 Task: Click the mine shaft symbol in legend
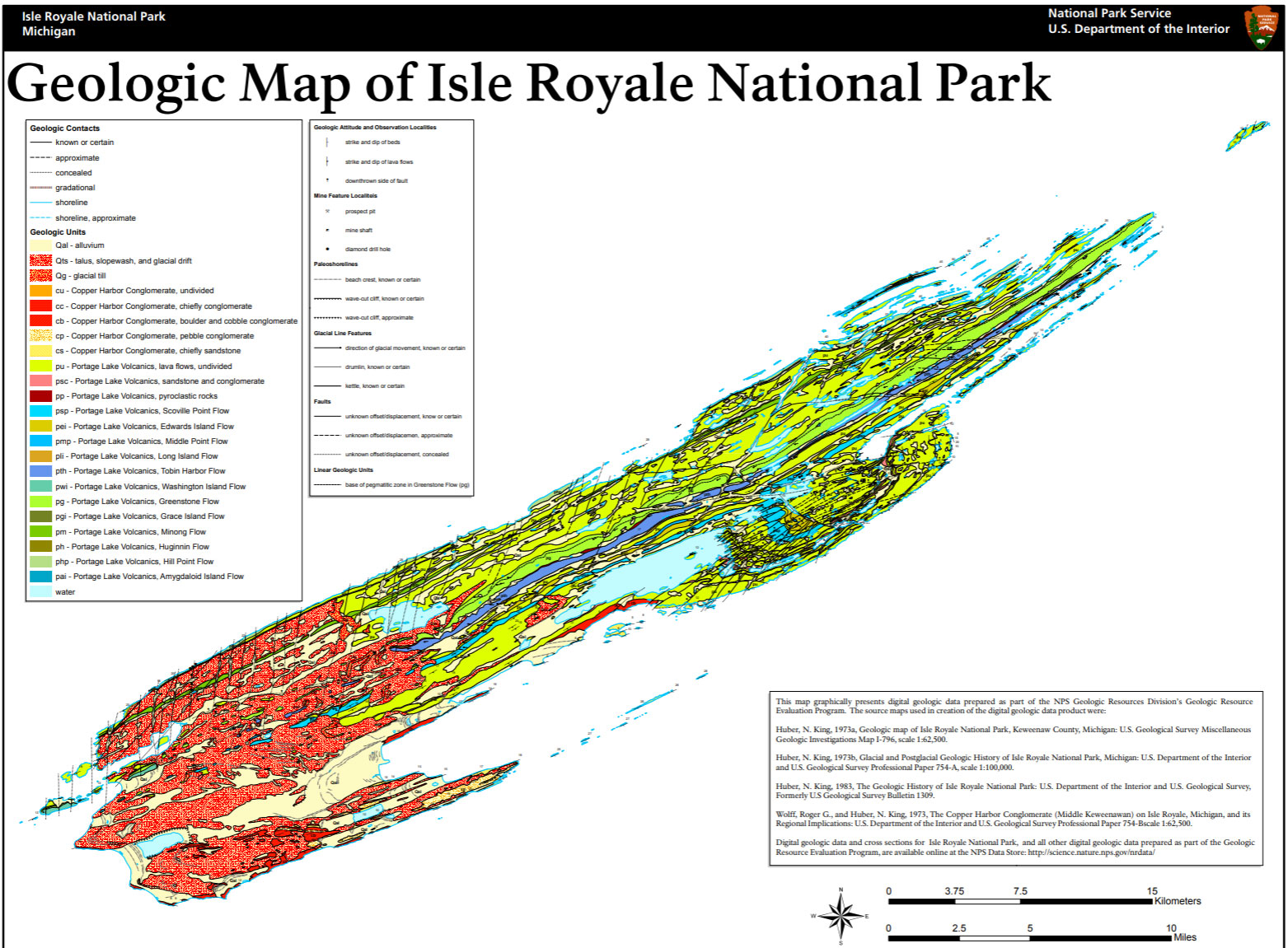point(328,230)
